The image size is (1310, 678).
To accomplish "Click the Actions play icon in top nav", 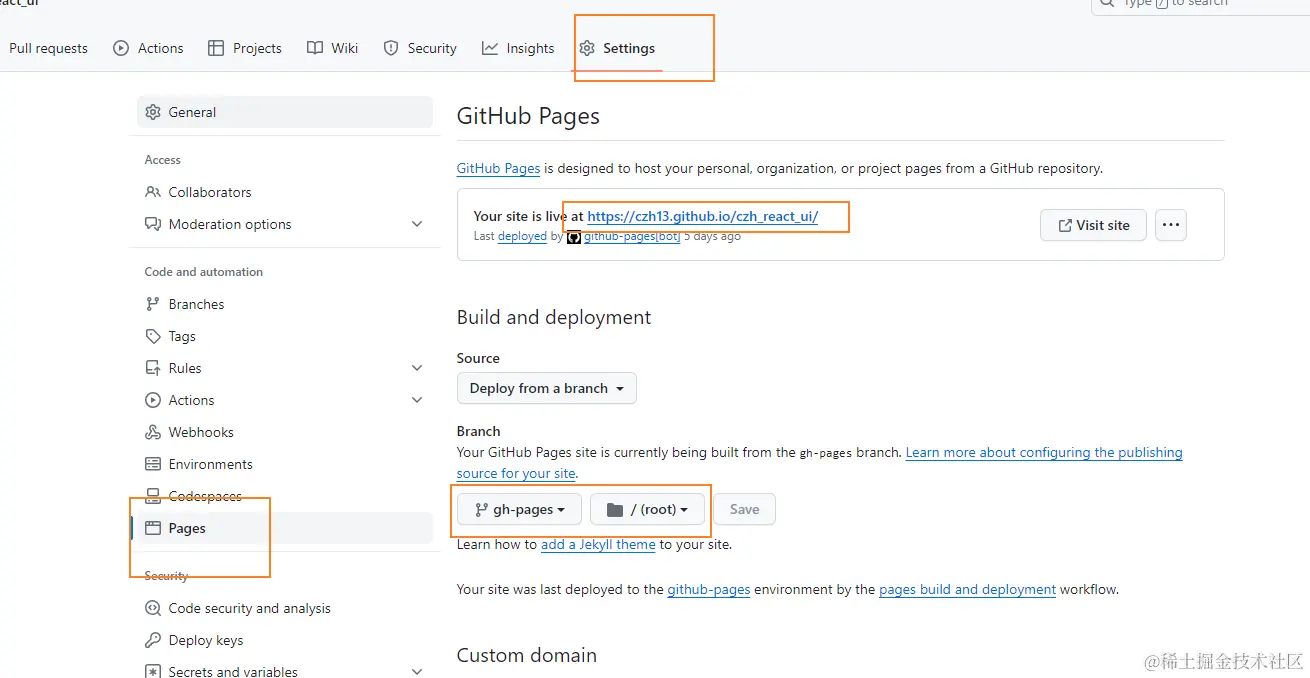I will tap(121, 48).
